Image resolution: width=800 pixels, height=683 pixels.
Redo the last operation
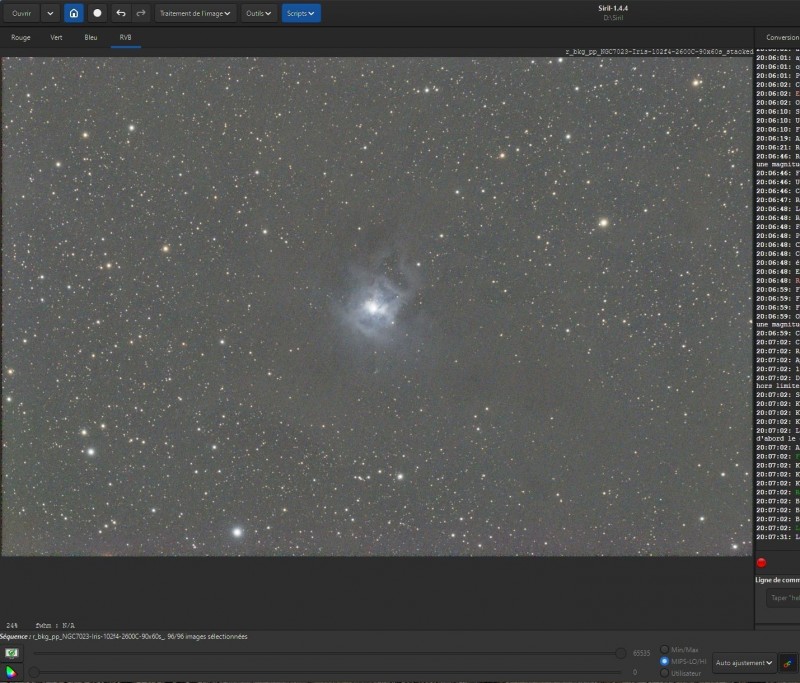141,13
